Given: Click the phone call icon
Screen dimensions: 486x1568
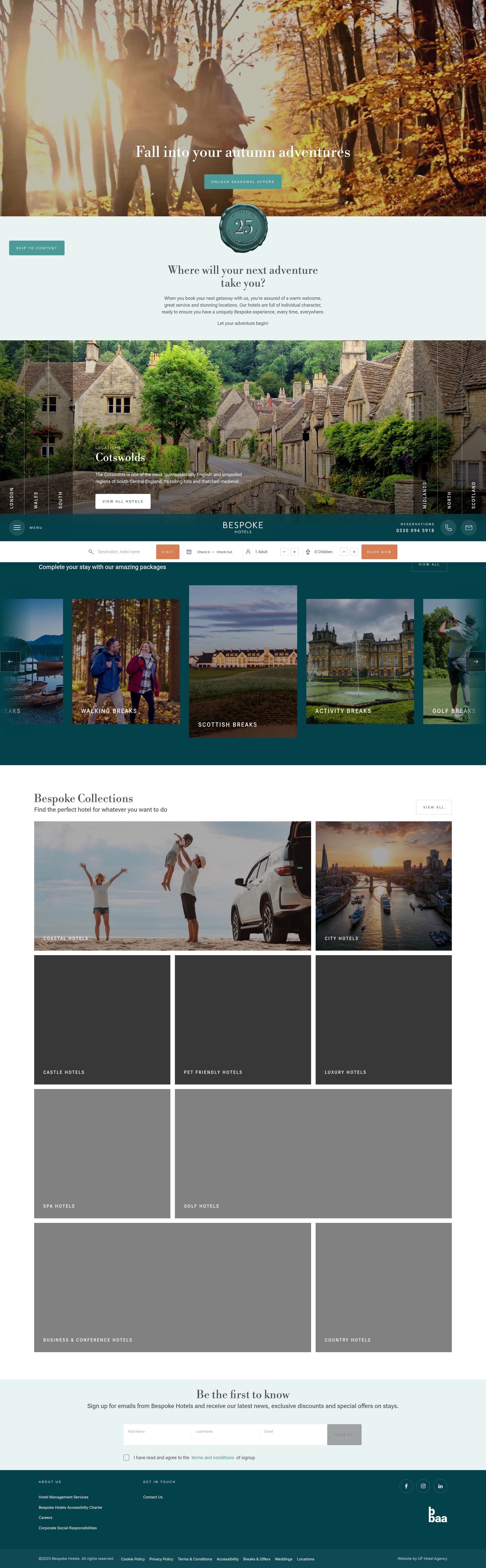Looking at the screenshot, I should click(x=448, y=528).
